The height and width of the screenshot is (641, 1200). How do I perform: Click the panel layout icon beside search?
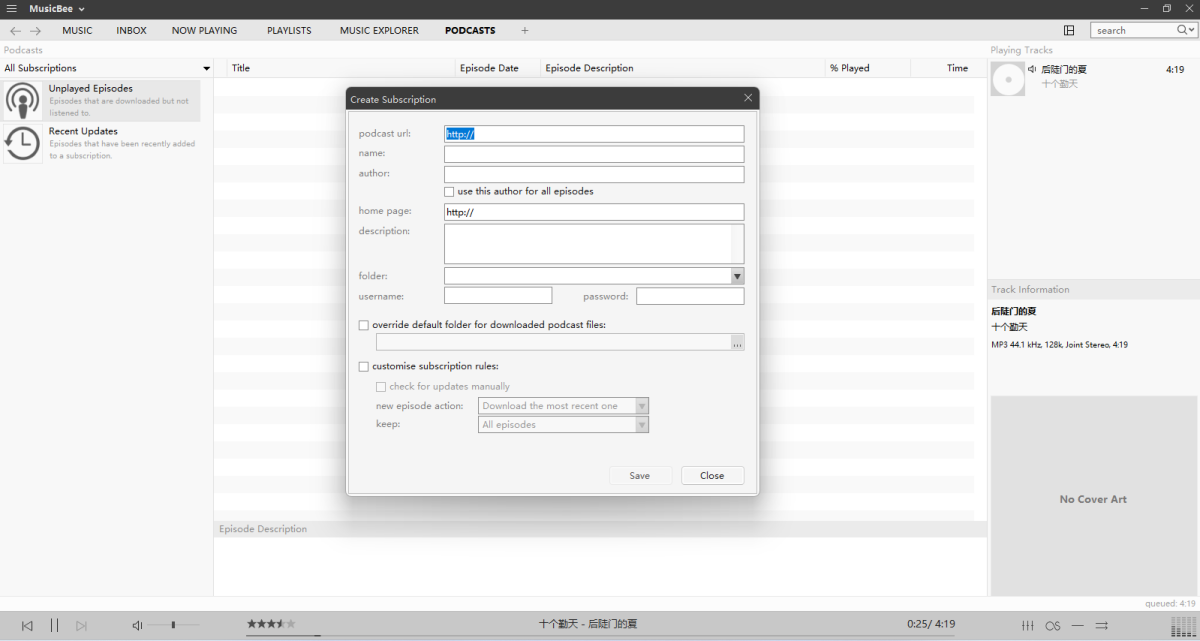point(1069,30)
